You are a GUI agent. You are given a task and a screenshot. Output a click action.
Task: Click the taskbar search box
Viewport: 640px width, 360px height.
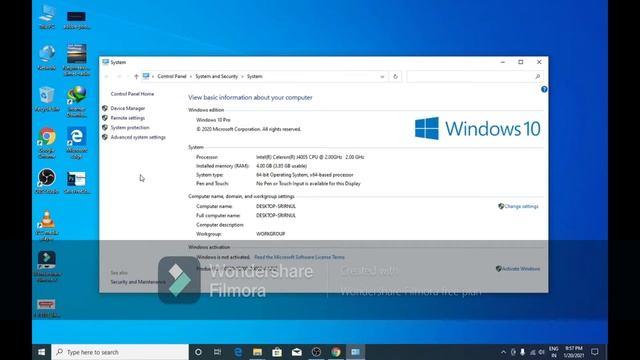120,352
